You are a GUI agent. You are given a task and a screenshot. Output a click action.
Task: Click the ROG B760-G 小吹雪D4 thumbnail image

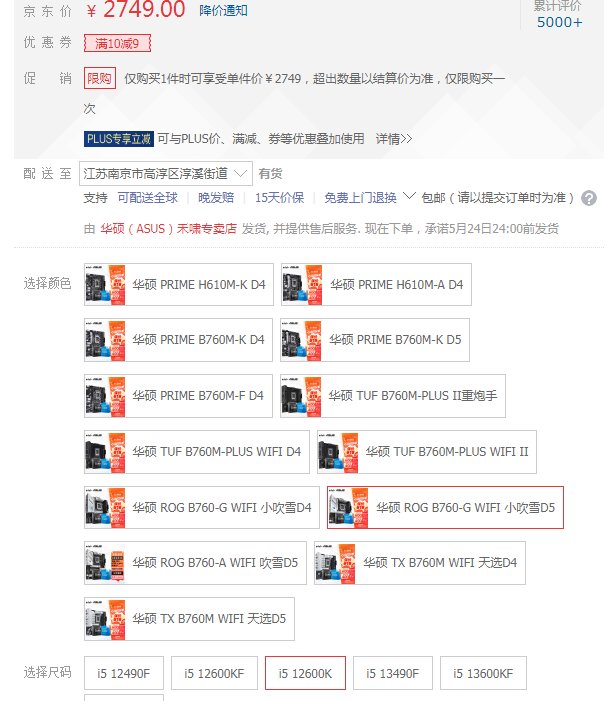click(x=105, y=507)
